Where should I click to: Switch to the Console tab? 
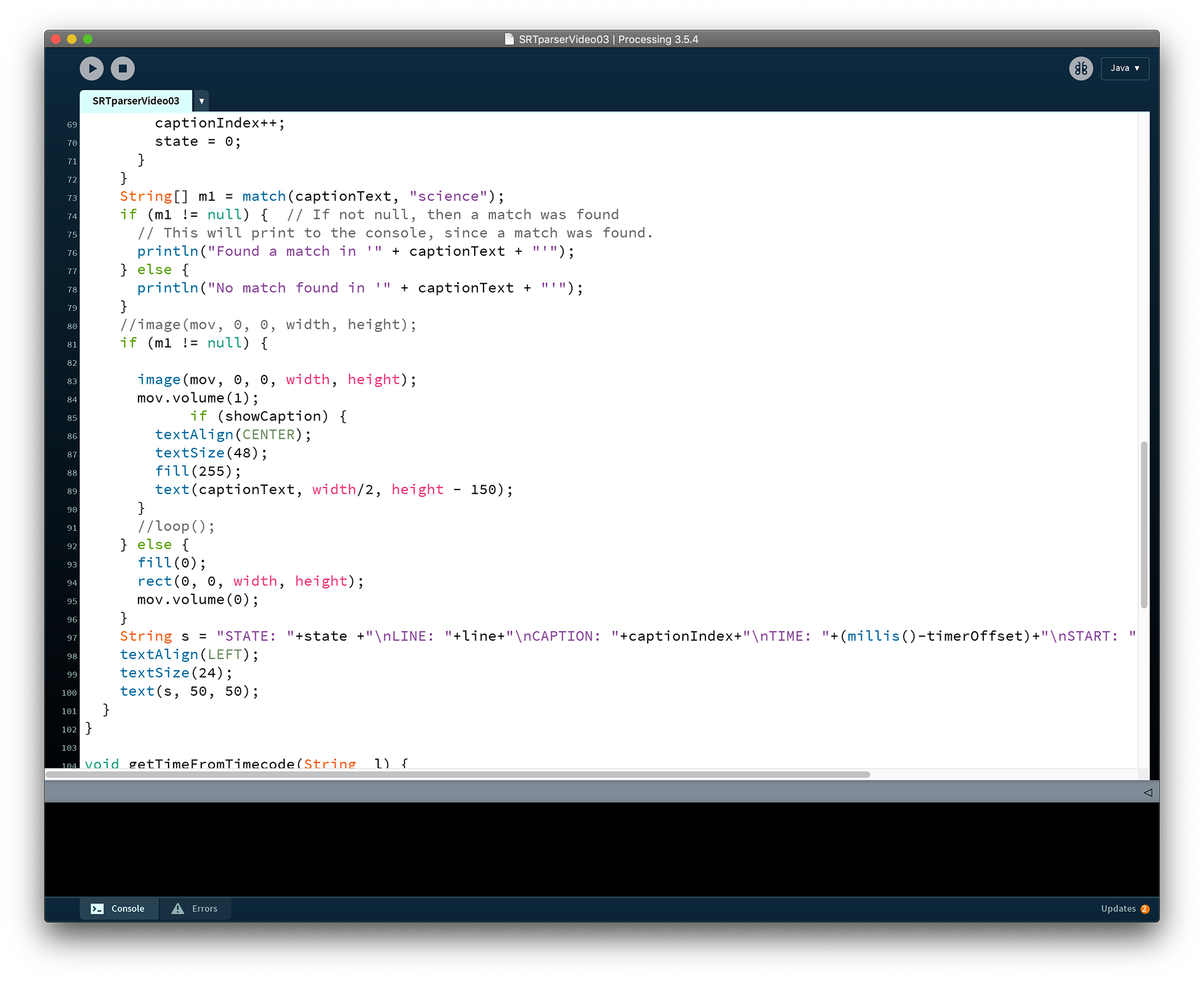tap(118, 908)
